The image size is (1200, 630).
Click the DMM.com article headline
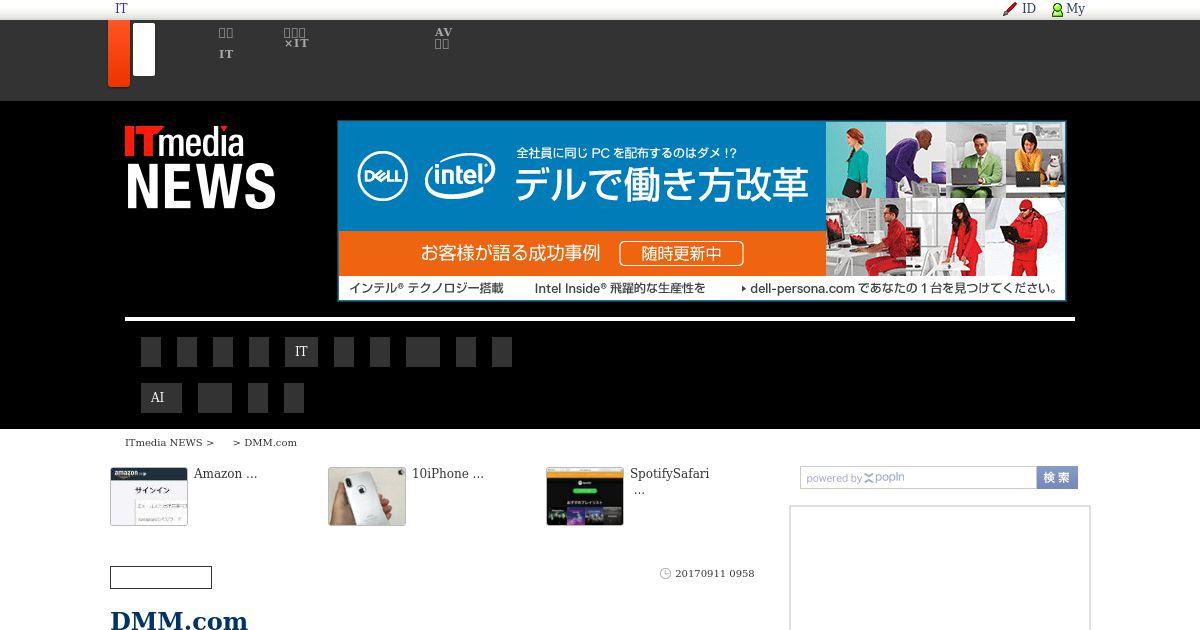(x=179, y=620)
